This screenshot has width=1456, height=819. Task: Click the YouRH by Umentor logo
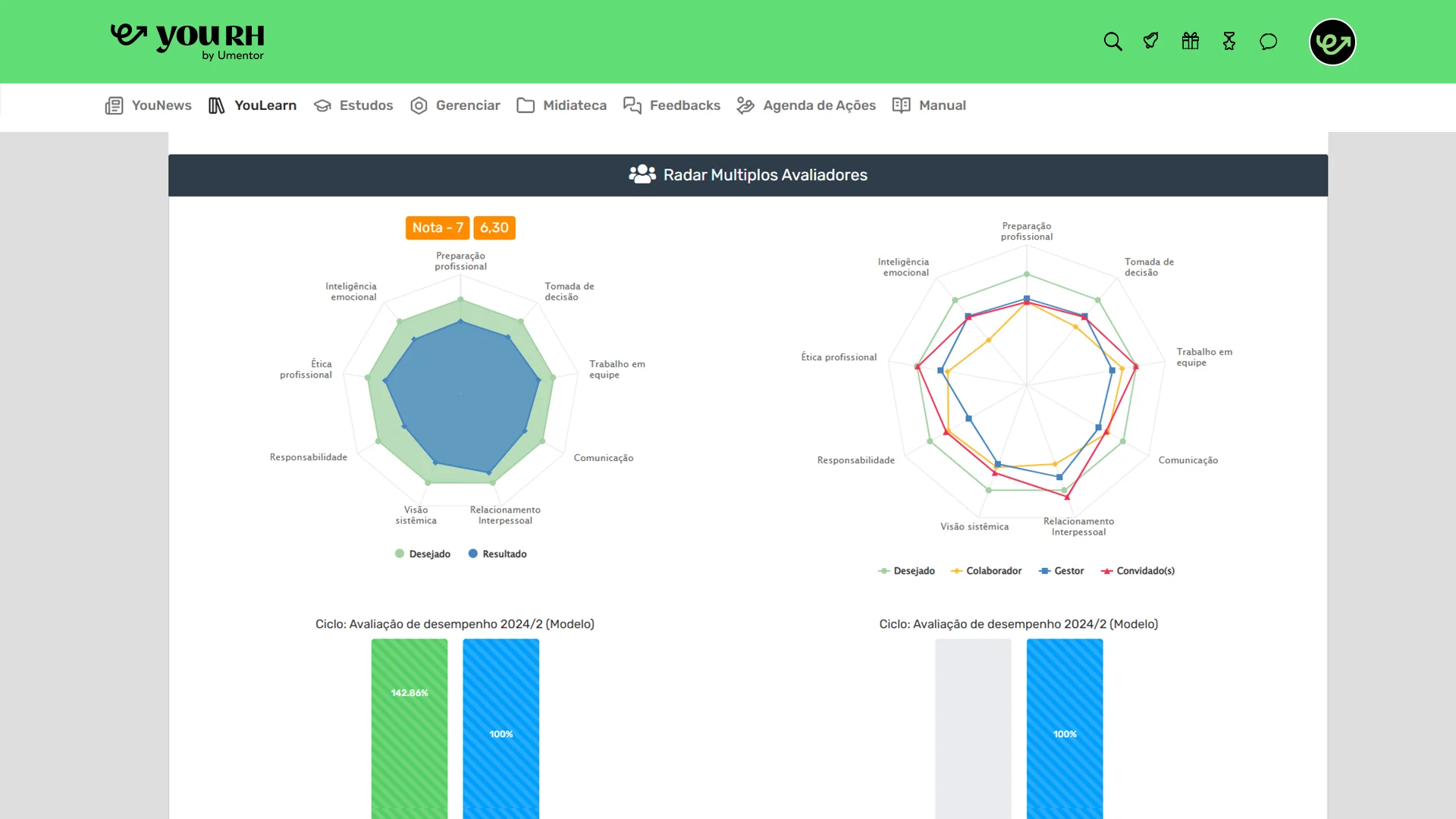point(188,42)
